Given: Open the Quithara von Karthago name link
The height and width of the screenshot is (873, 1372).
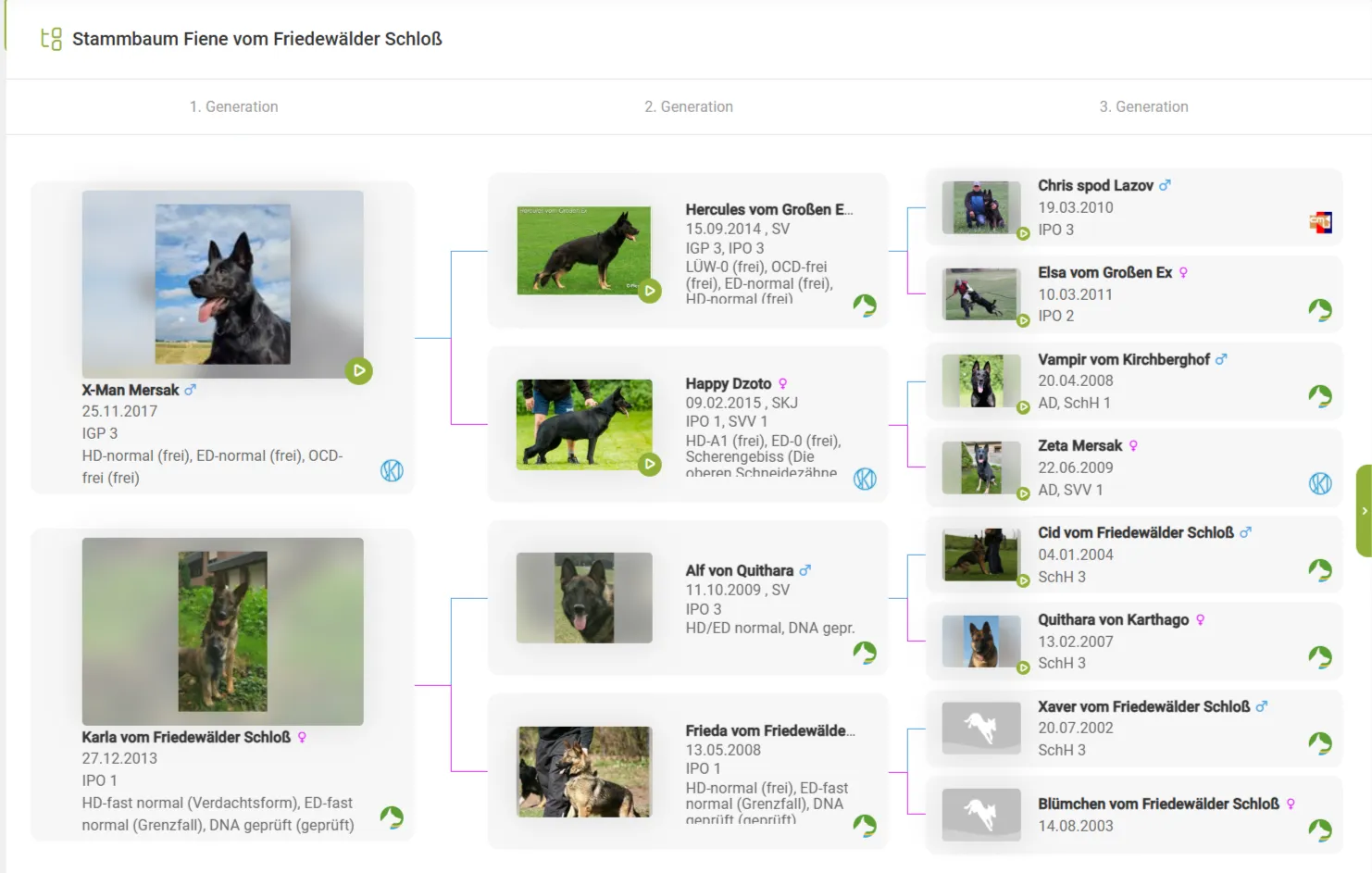Looking at the screenshot, I should click(1113, 619).
